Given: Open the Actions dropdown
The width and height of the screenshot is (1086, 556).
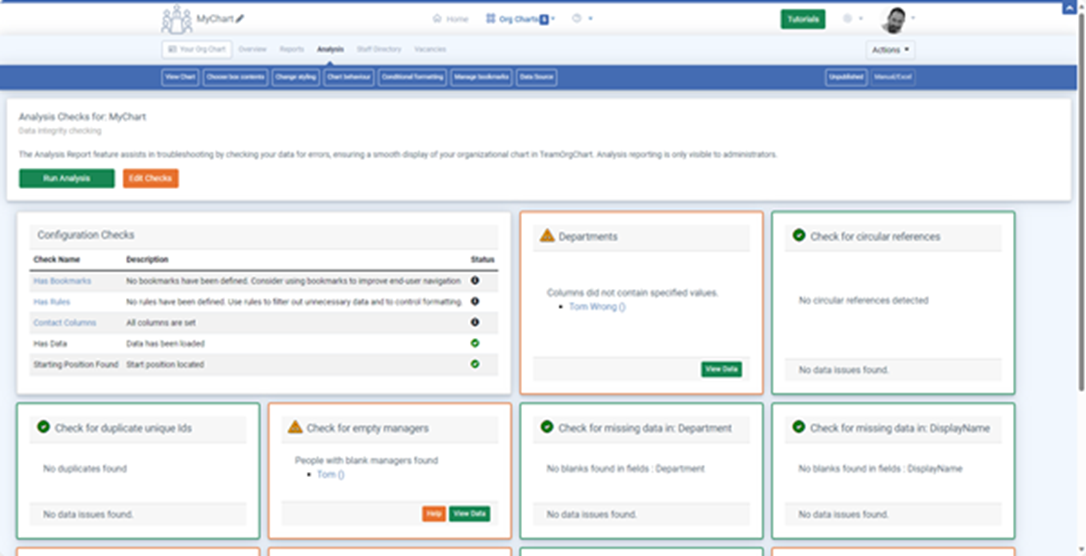Looking at the screenshot, I should tap(890, 49).
